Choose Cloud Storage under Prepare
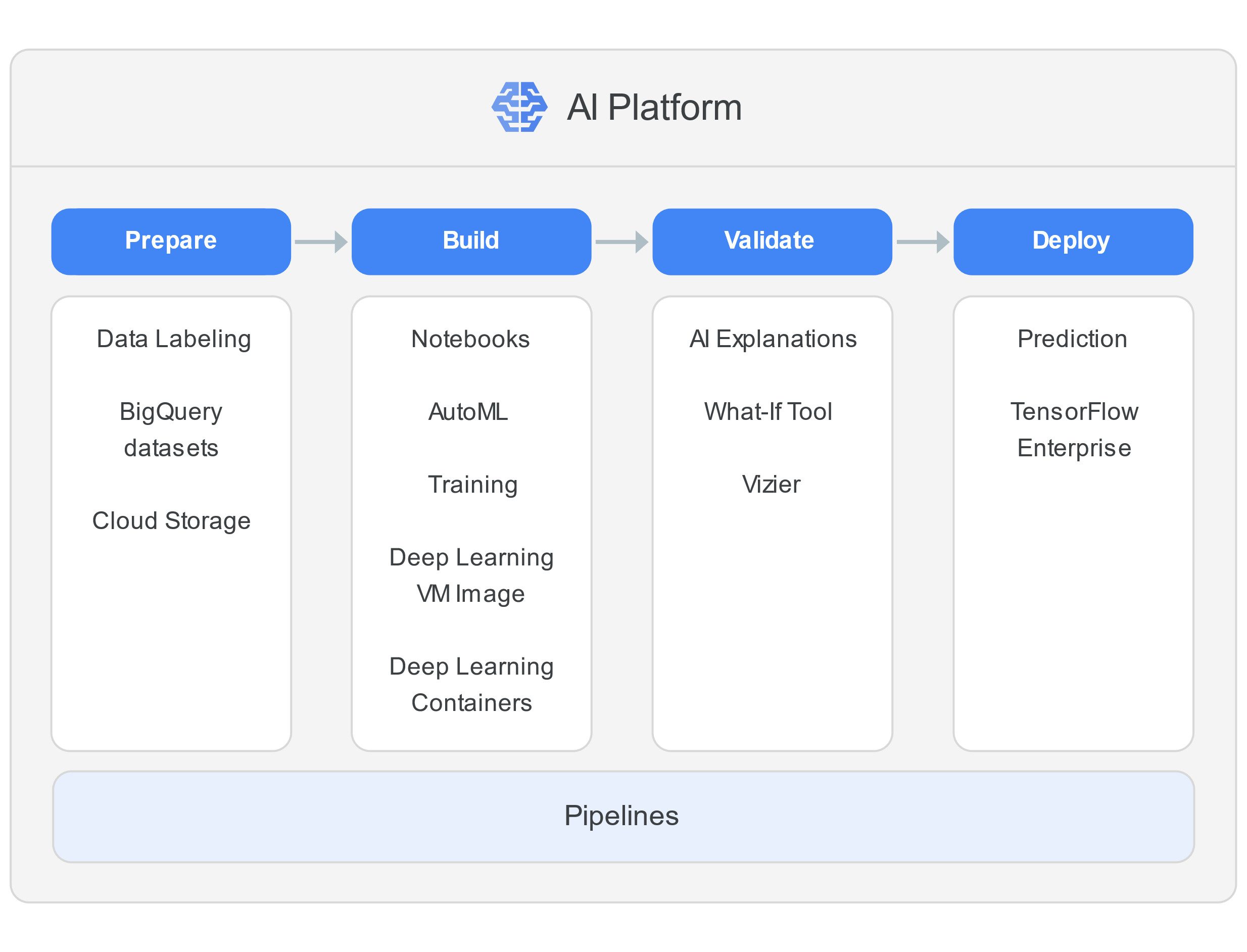Viewport: 1247px width, 952px height. click(x=171, y=520)
